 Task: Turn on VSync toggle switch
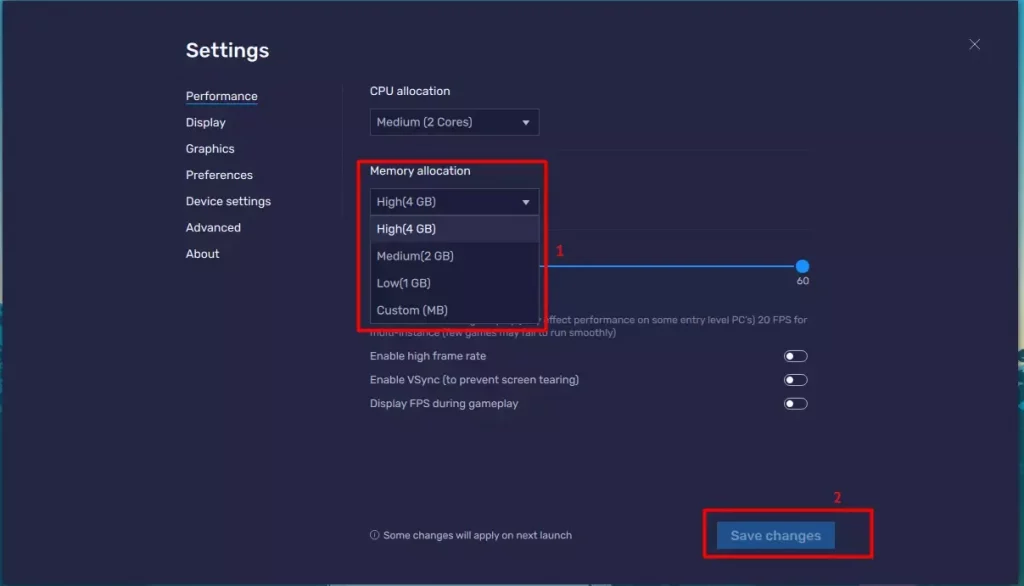pos(795,380)
